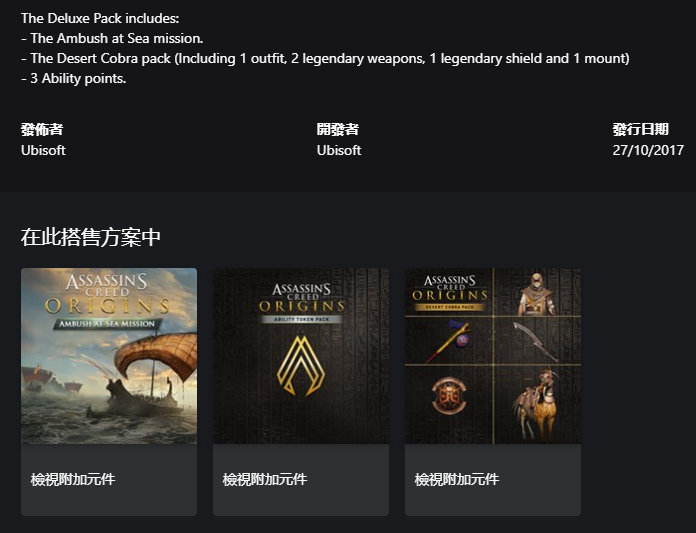Click the Assassin's Creed Origins logo on Ambush card
This screenshot has height=533, width=696.
click(x=108, y=295)
